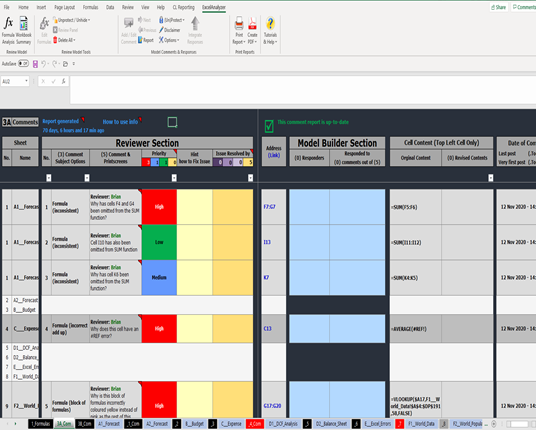Click the red High priority cell in row 1
Viewport: 536px width, 430px height.
tap(159, 207)
